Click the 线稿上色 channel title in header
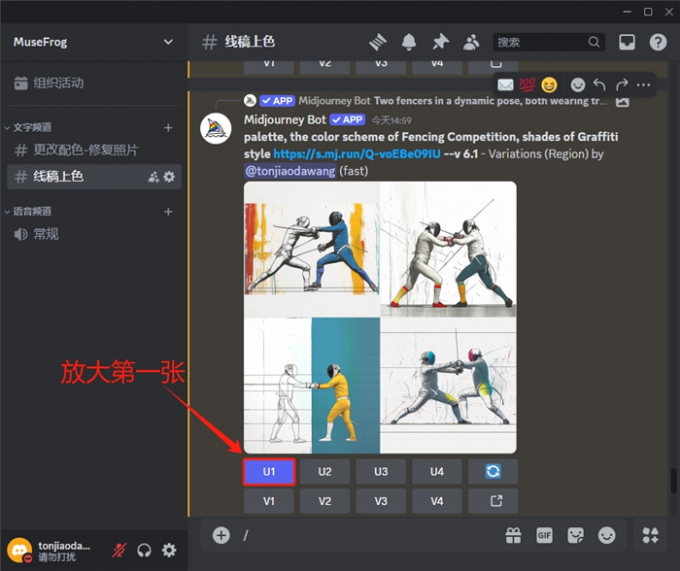 [x=249, y=42]
